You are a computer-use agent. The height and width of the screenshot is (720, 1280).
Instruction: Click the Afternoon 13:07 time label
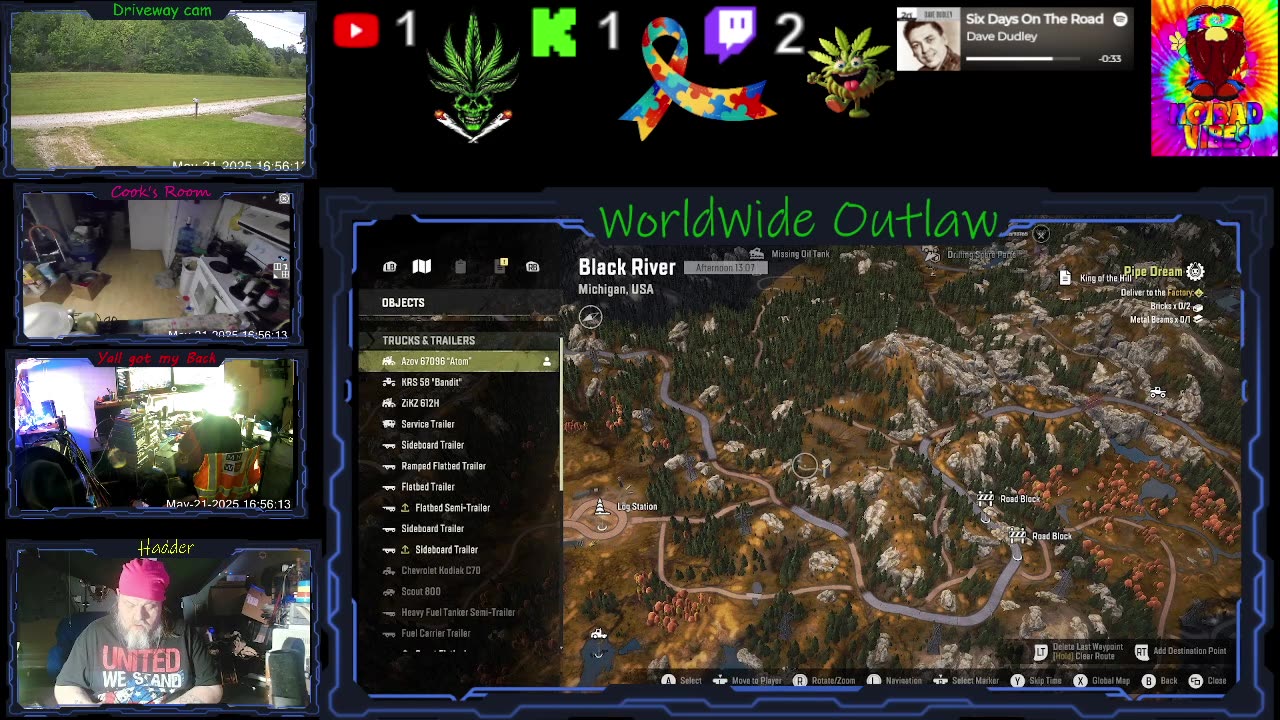(725, 268)
